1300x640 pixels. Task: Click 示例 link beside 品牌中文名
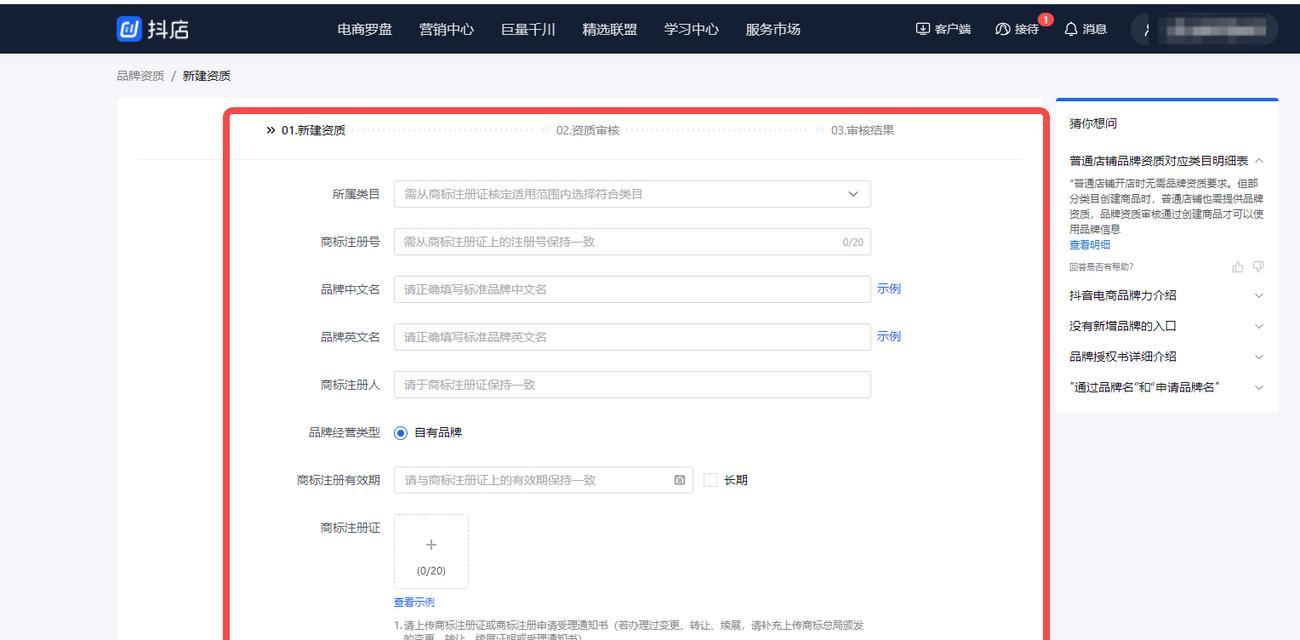point(888,289)
